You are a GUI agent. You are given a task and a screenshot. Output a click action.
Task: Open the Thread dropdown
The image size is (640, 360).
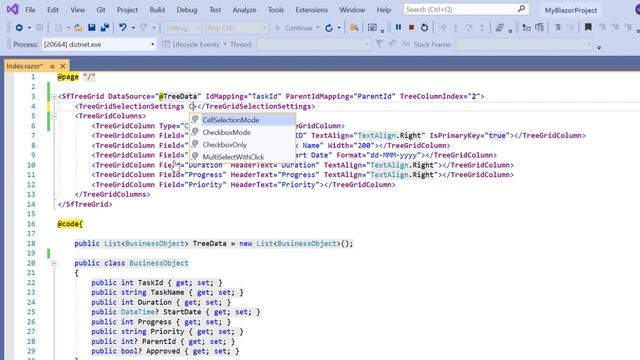(x=313, y=44)
